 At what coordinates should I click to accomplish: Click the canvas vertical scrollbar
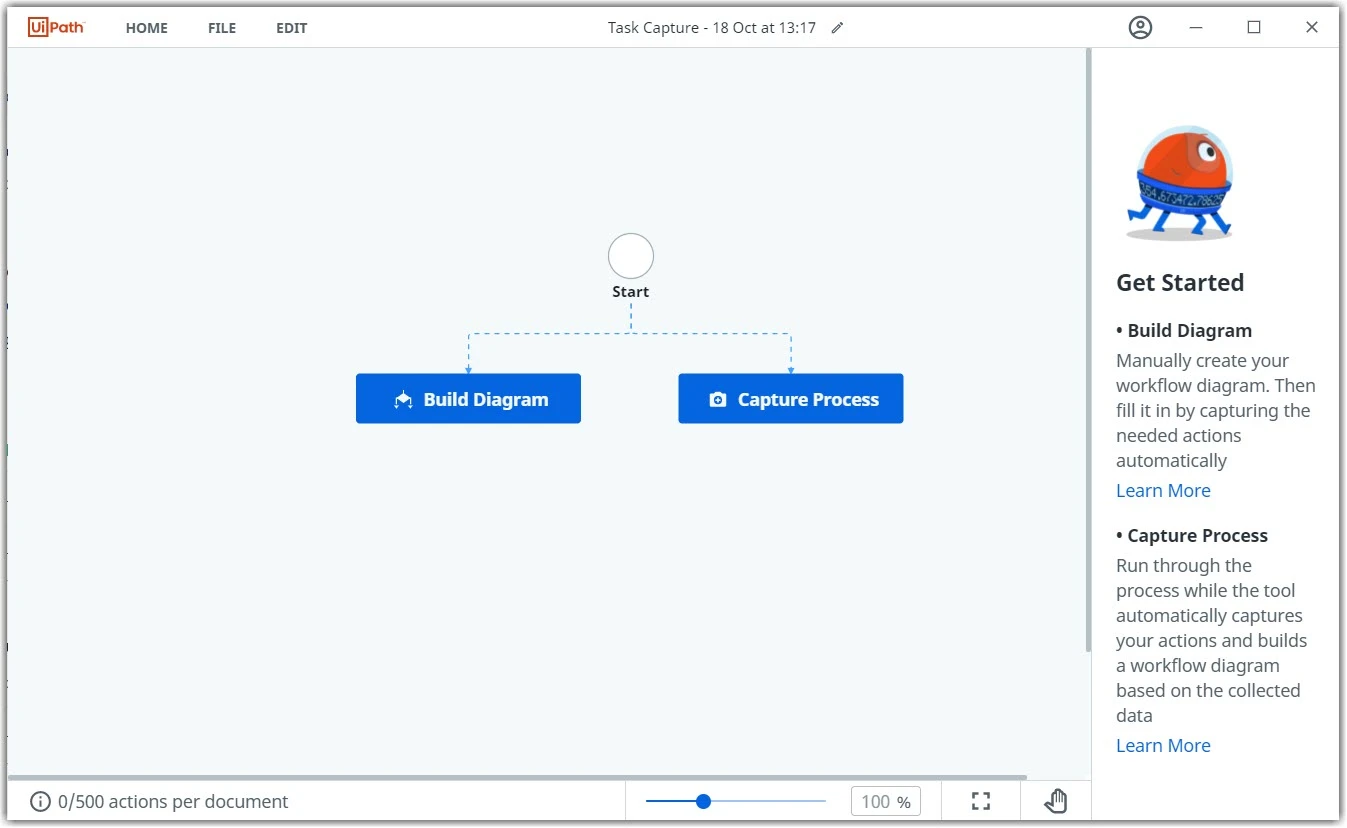1088,350
